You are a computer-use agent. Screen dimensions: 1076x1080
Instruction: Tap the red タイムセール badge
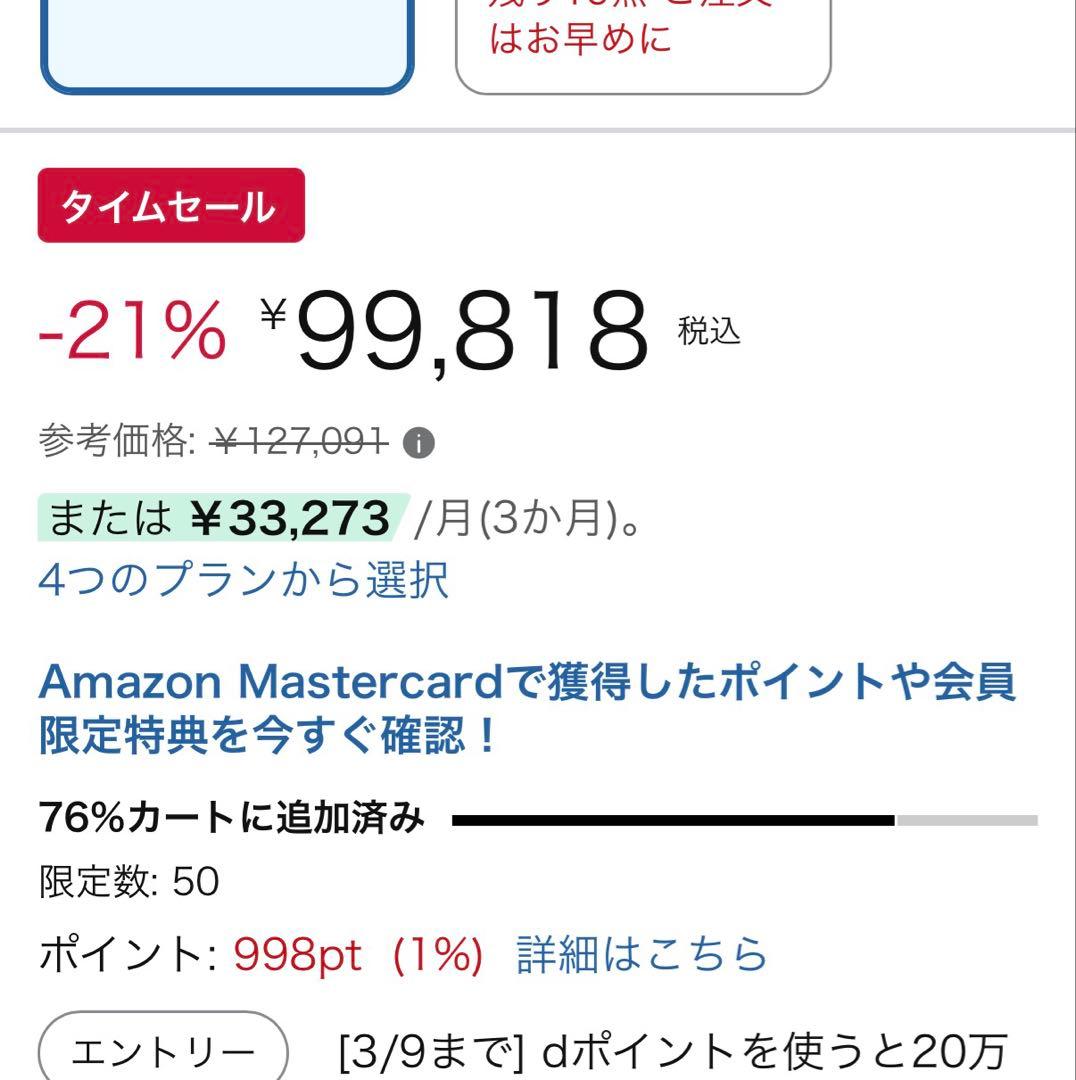point(171,206)
